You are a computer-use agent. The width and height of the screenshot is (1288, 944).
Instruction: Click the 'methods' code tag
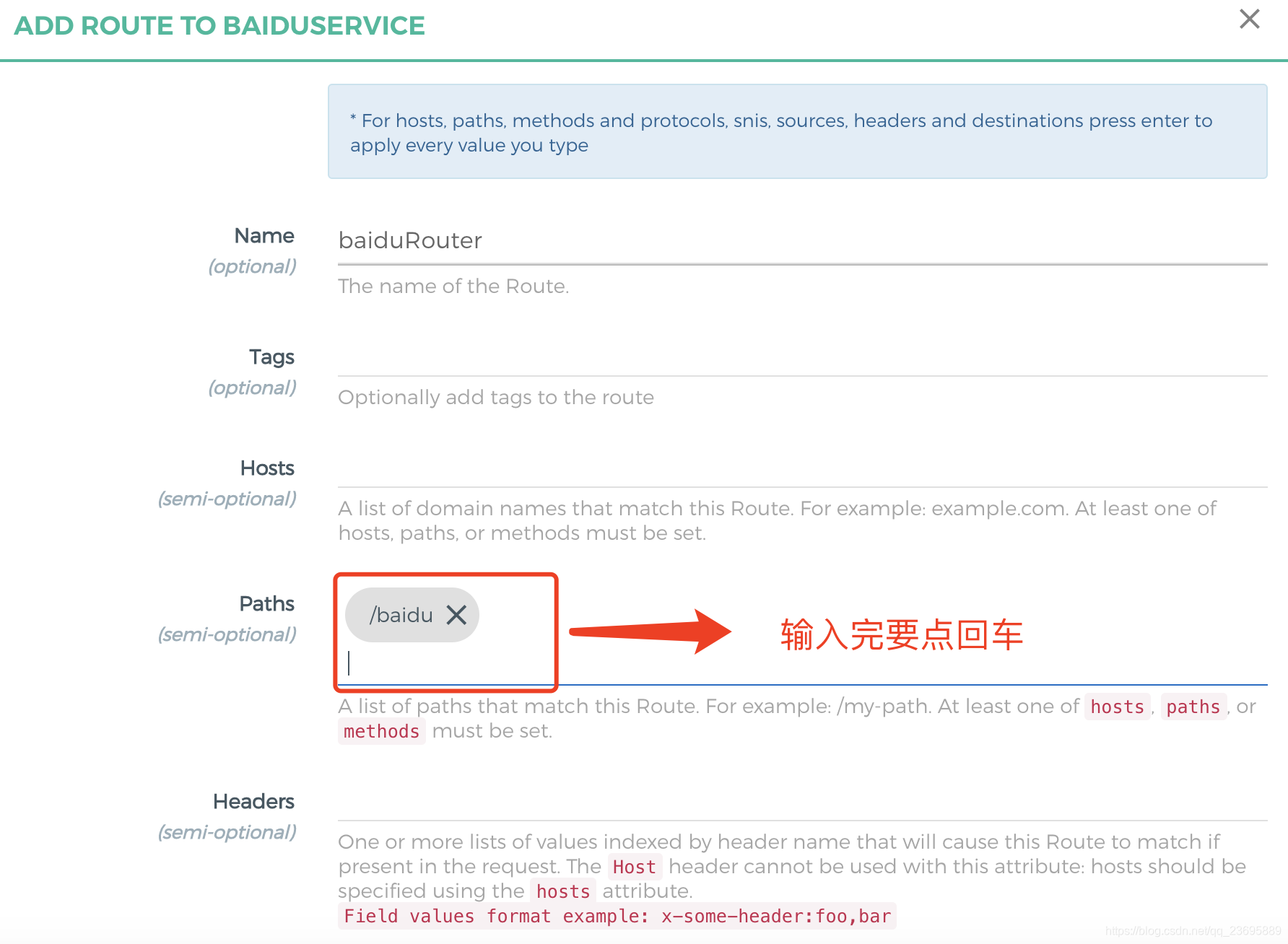tap(381, 731)
